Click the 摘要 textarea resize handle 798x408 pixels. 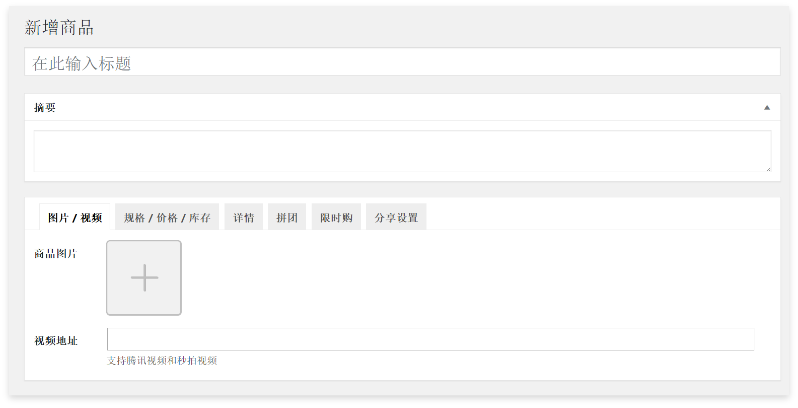point(768,168)
